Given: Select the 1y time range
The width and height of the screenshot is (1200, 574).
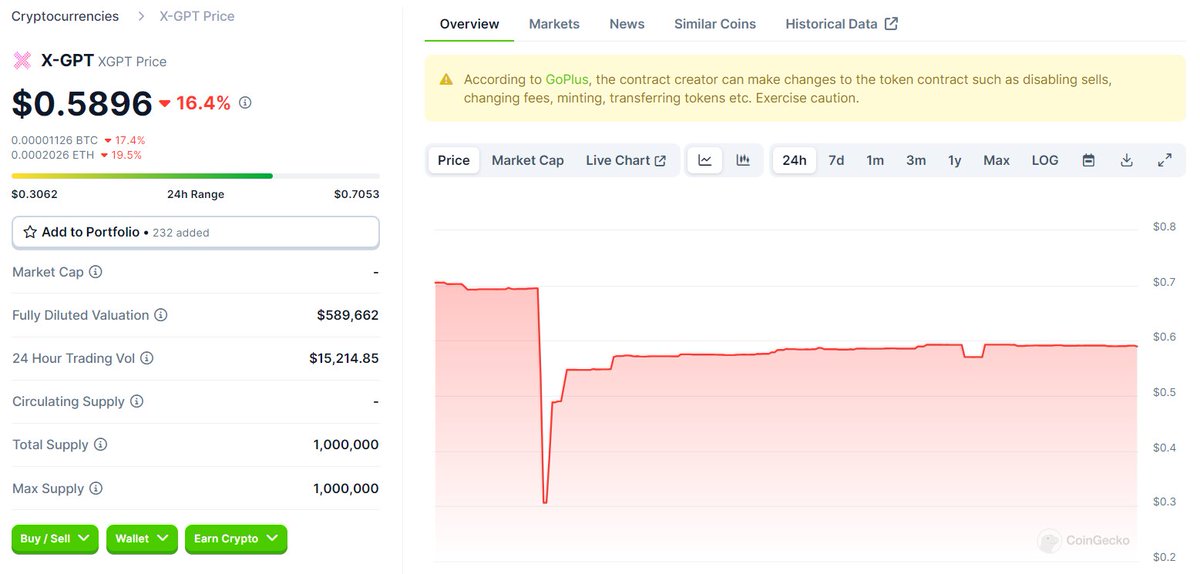Looking at the screenshot, I should pyautogui.click(x=955, y=160).
